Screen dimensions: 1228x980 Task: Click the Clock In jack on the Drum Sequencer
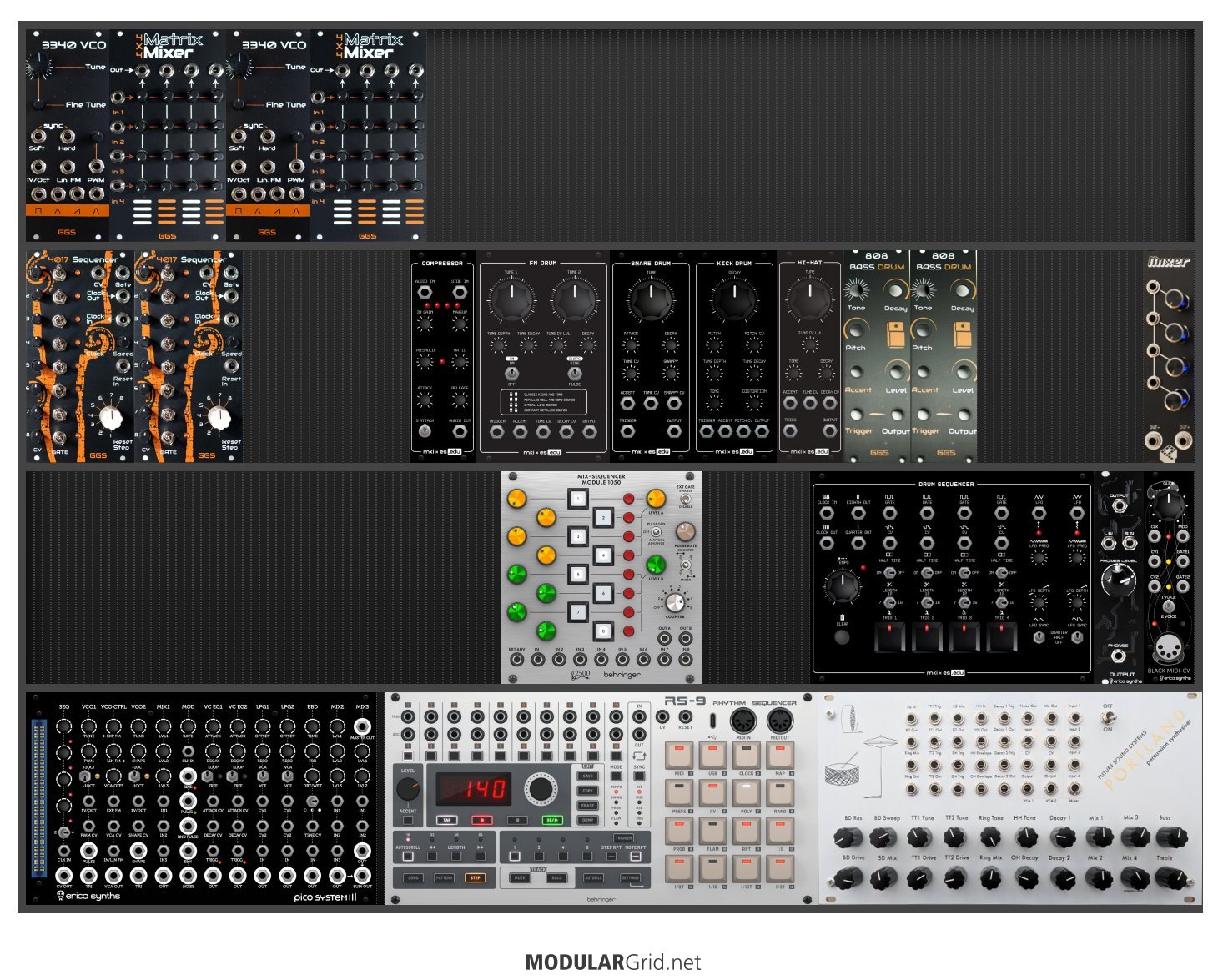tap(827, 513)
